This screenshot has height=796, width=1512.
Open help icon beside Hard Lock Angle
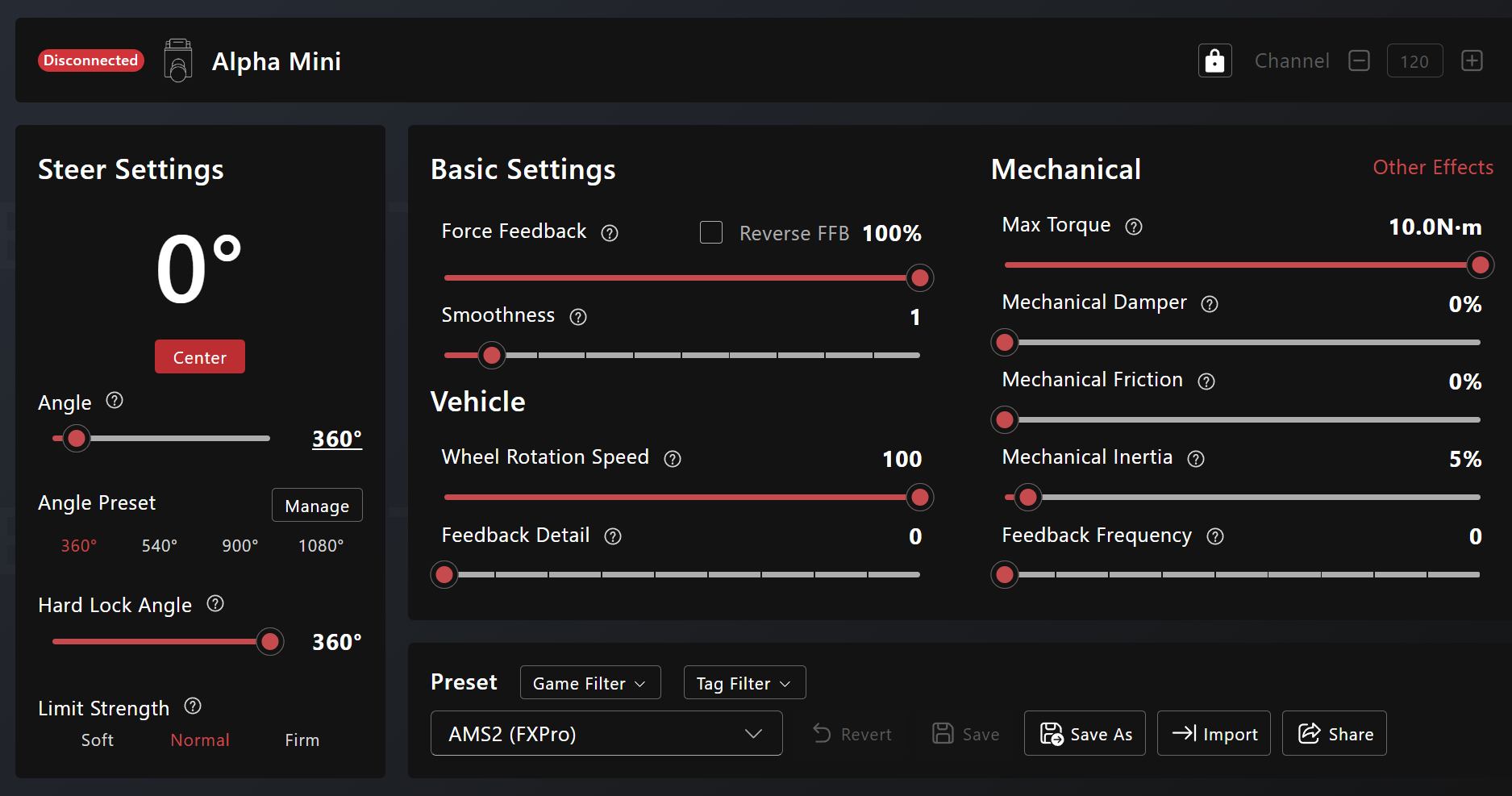tap(215, 603)
